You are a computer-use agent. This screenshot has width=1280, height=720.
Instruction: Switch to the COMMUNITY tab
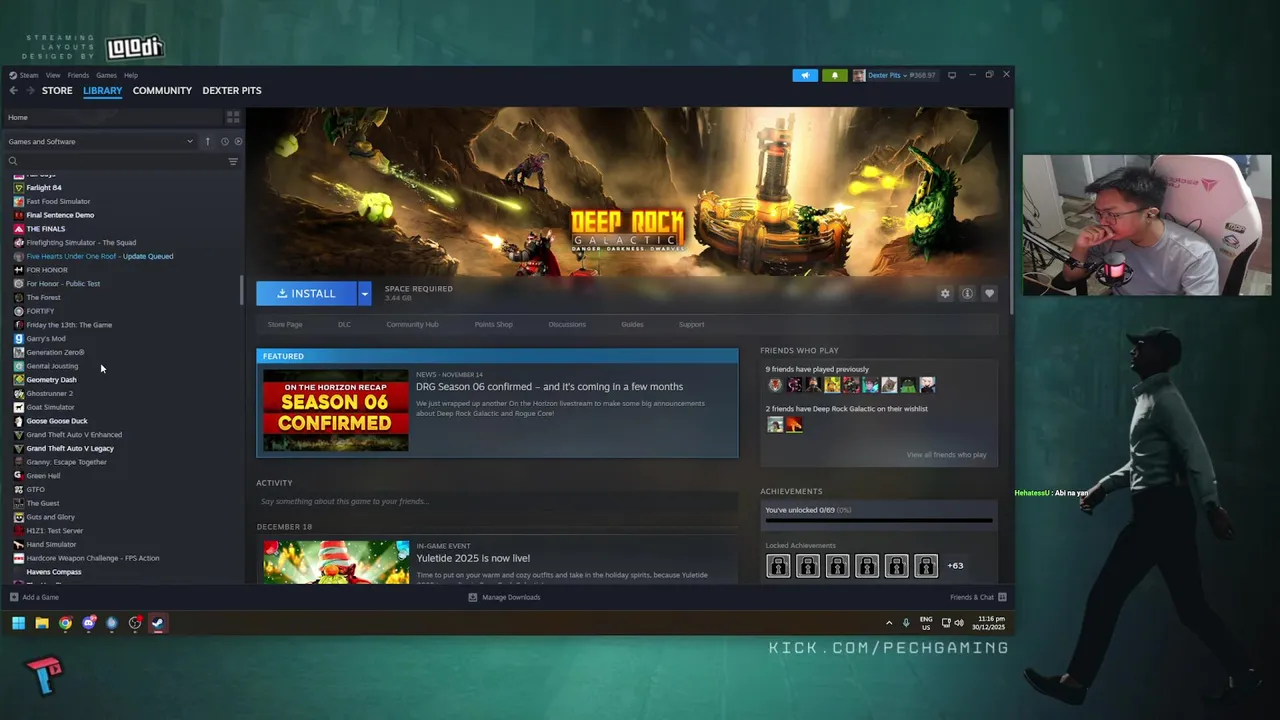click(162, 90)
